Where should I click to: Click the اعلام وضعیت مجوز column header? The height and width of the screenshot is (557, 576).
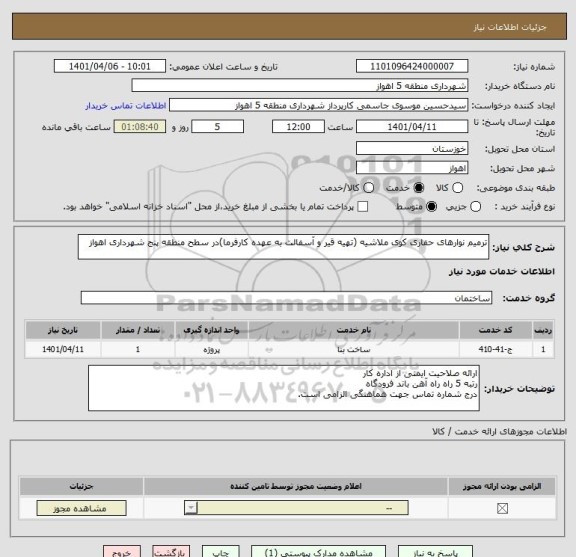[296, 486]
